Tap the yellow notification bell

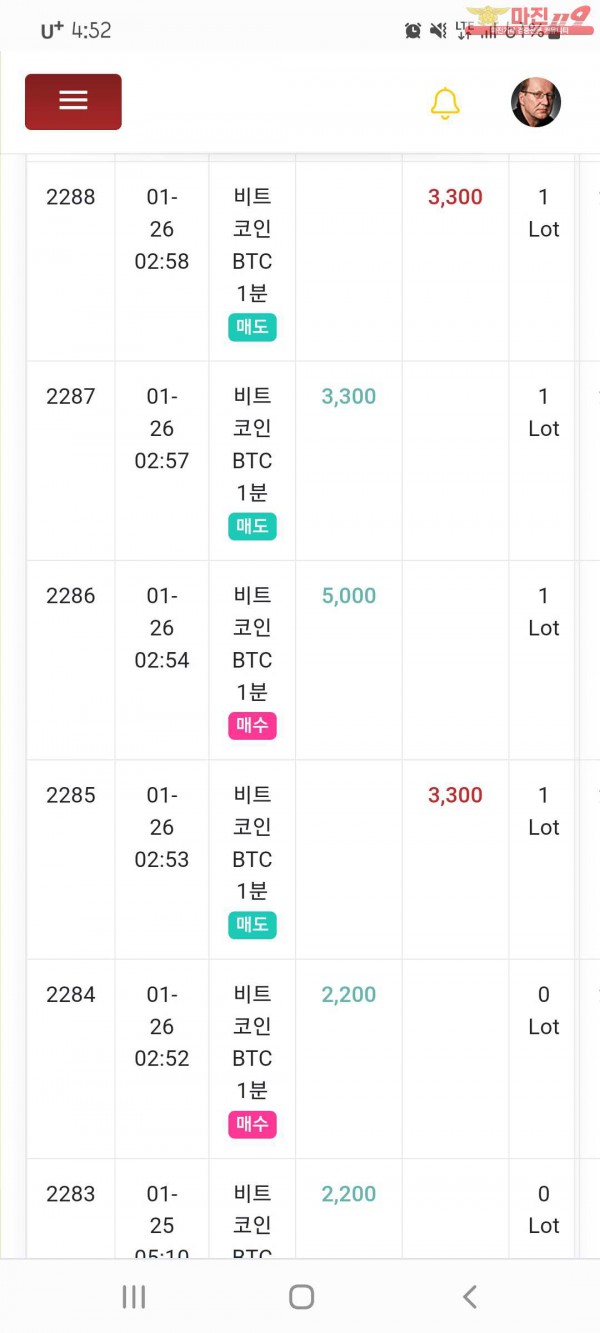tap(445, 103)
